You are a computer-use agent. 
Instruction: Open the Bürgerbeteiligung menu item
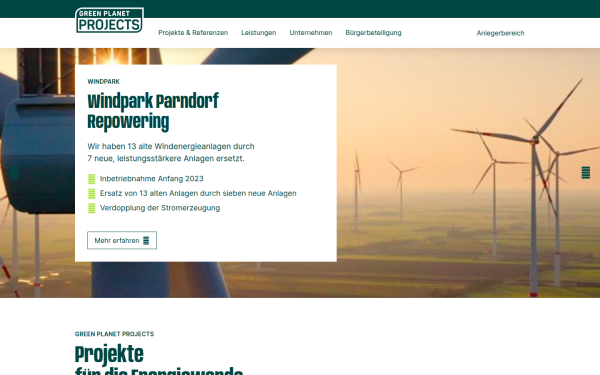coord(373,33)
